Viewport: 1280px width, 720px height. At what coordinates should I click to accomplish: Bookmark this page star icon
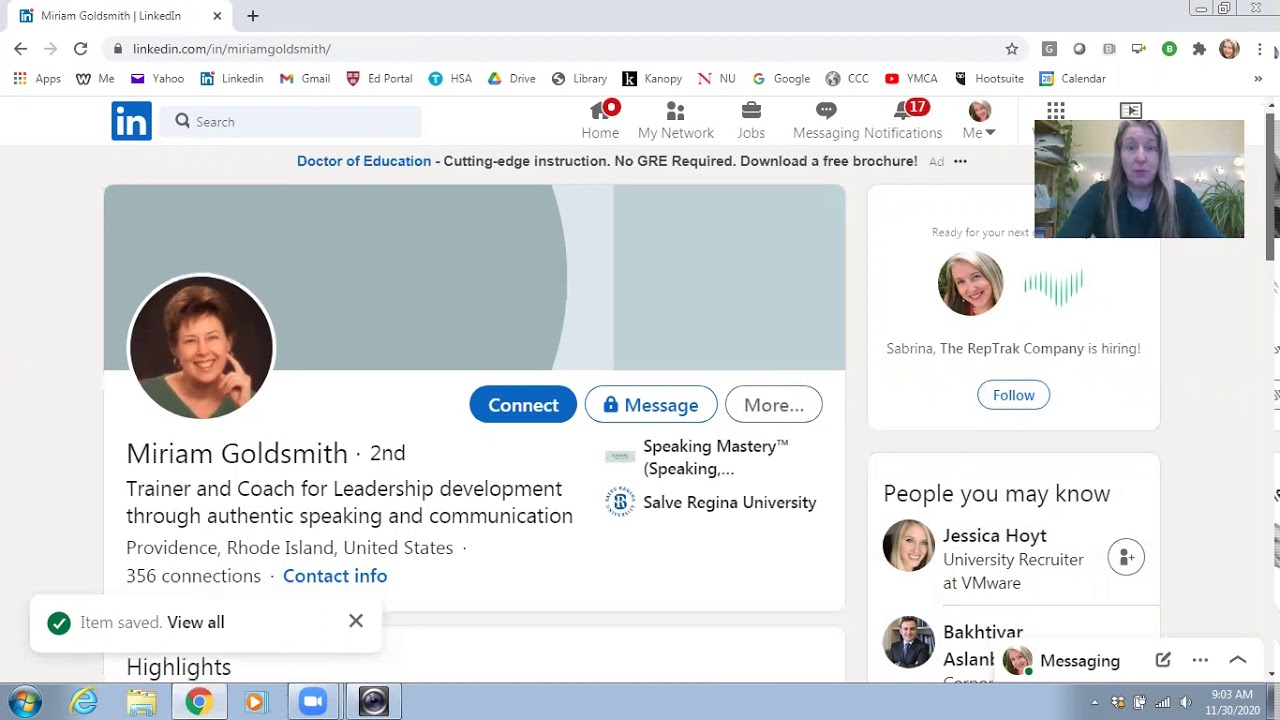[x=1012, y=48]
